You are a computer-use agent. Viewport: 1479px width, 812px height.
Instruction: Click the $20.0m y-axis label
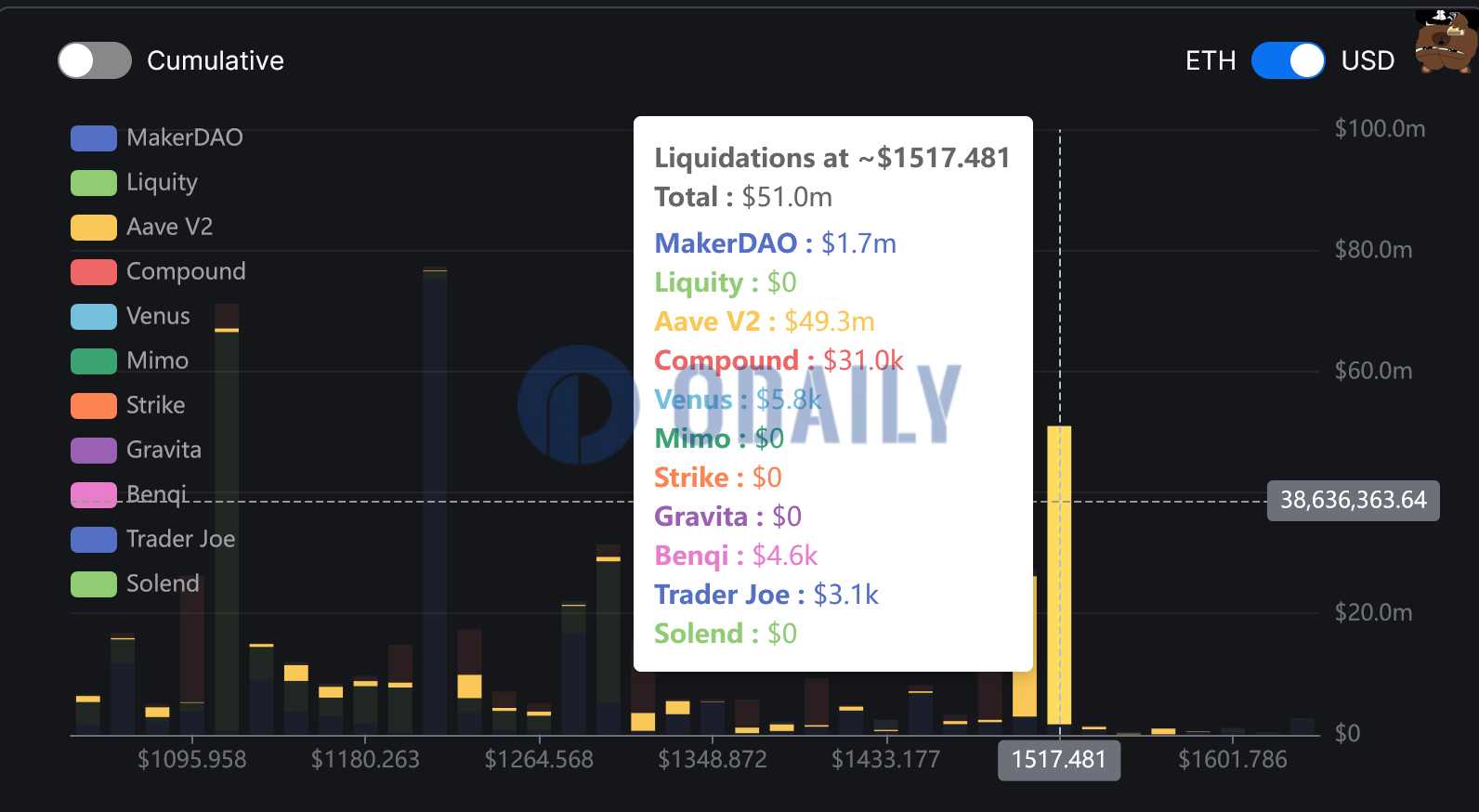tap(1373, 612)
